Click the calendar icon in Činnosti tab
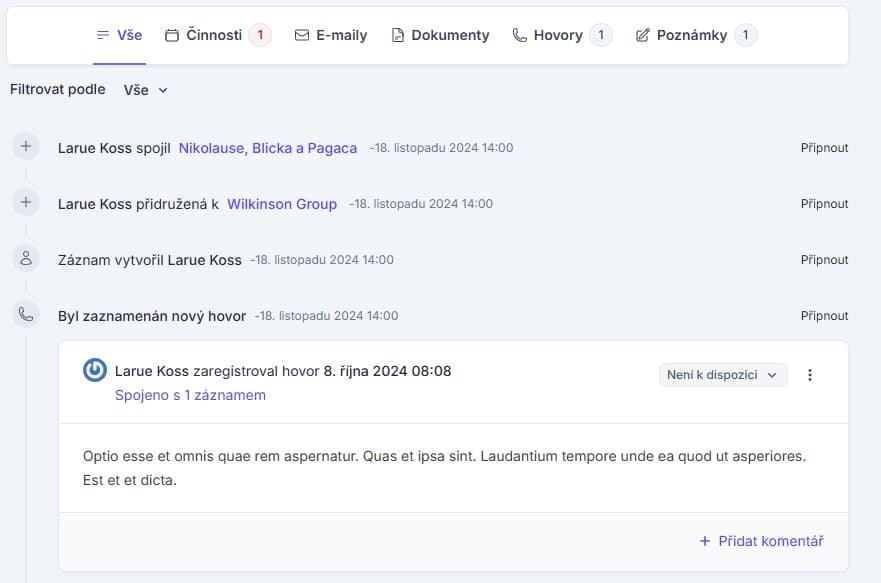The width and height of the screenshot is (881, 583). point(172,36)
